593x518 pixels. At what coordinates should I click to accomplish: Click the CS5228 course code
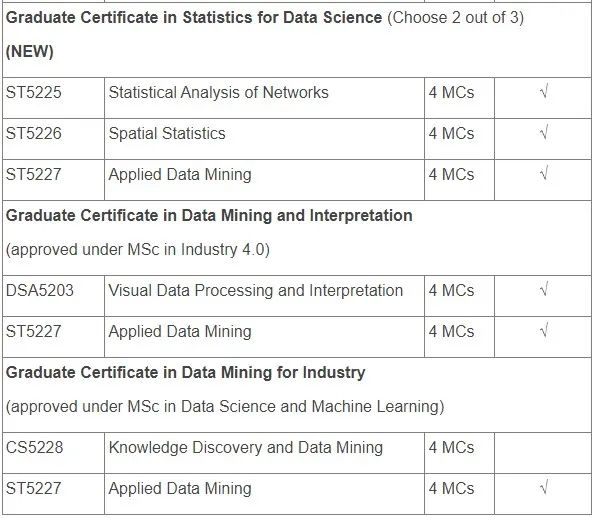[x=34, y=447]
